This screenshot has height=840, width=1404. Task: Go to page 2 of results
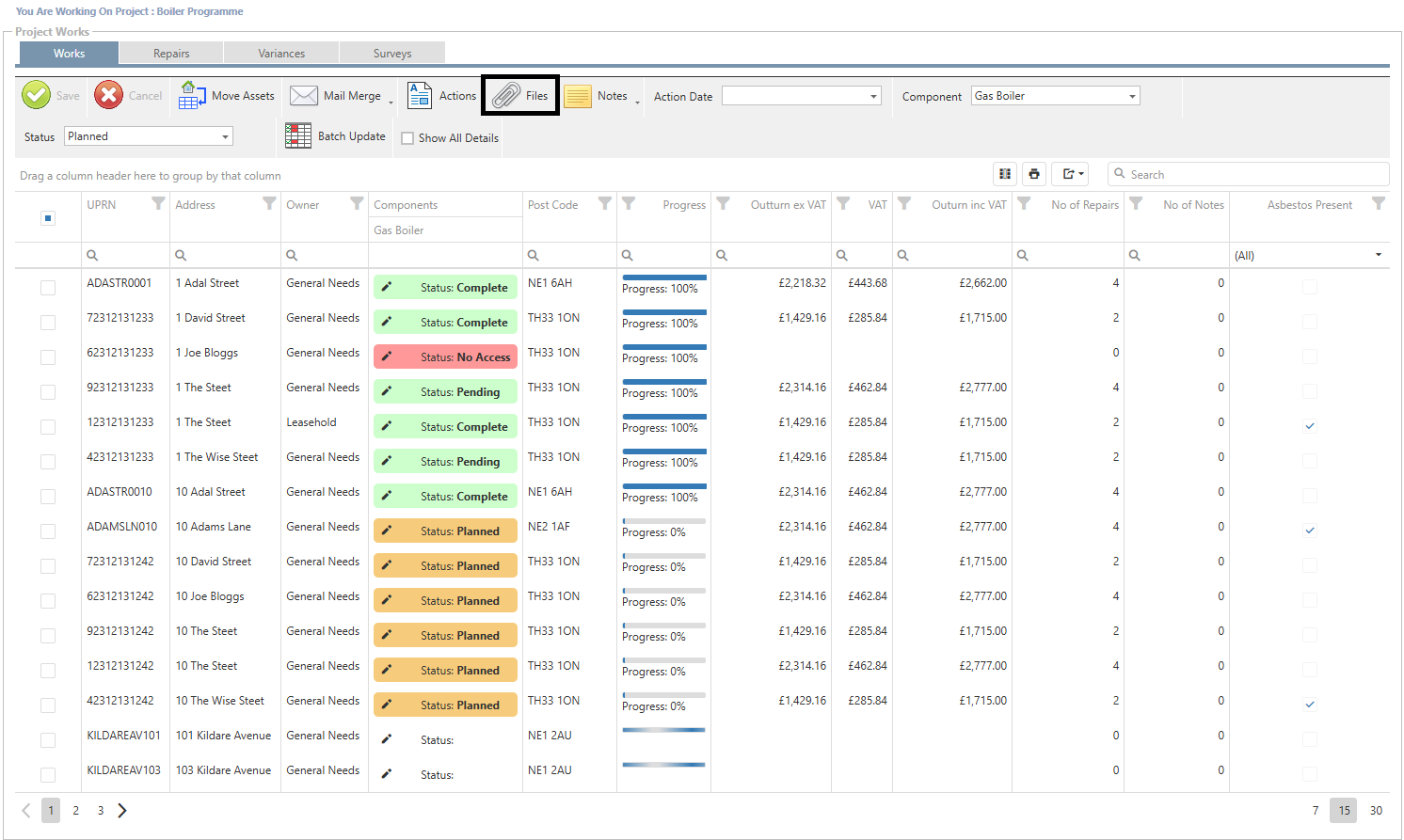pyautogui.click(x=76, y=811)
